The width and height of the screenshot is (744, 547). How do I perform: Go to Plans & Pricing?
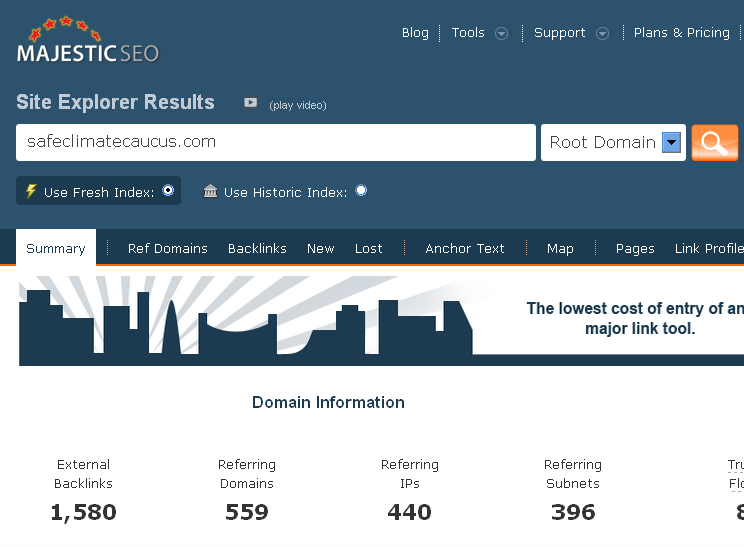[682, 32]
